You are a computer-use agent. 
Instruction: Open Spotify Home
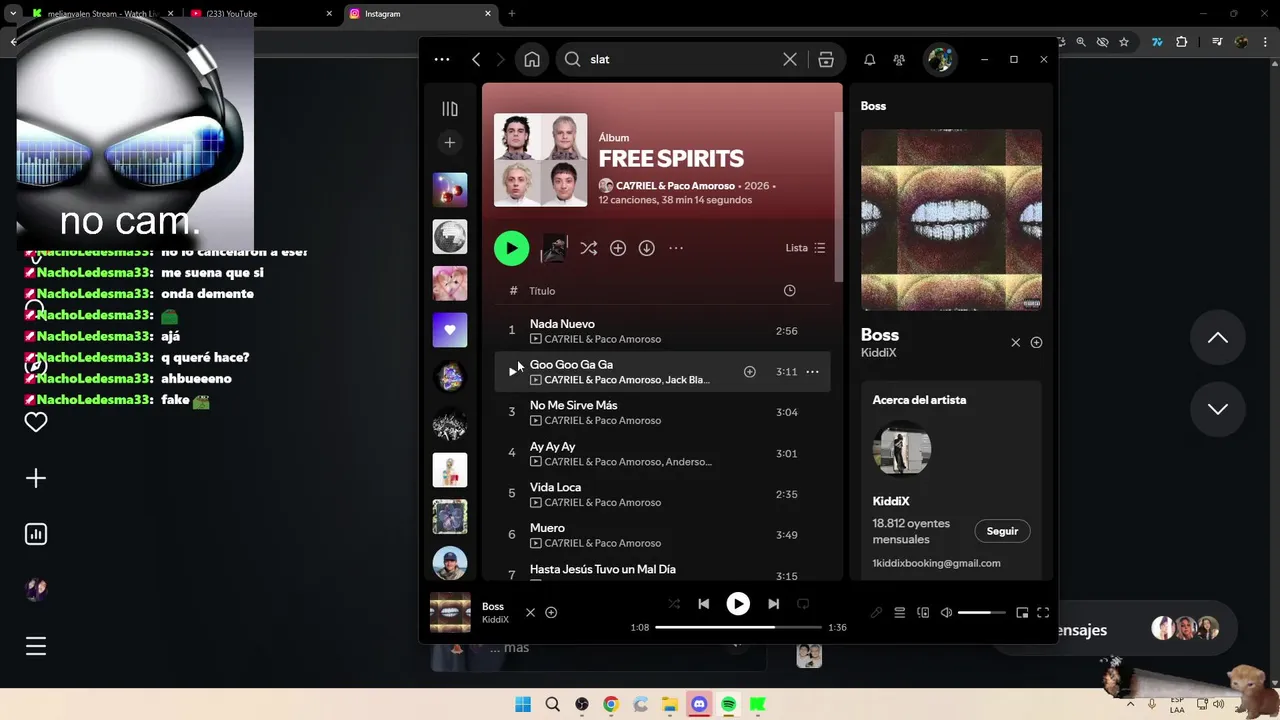pyautogui.click(x=532, y=59)
